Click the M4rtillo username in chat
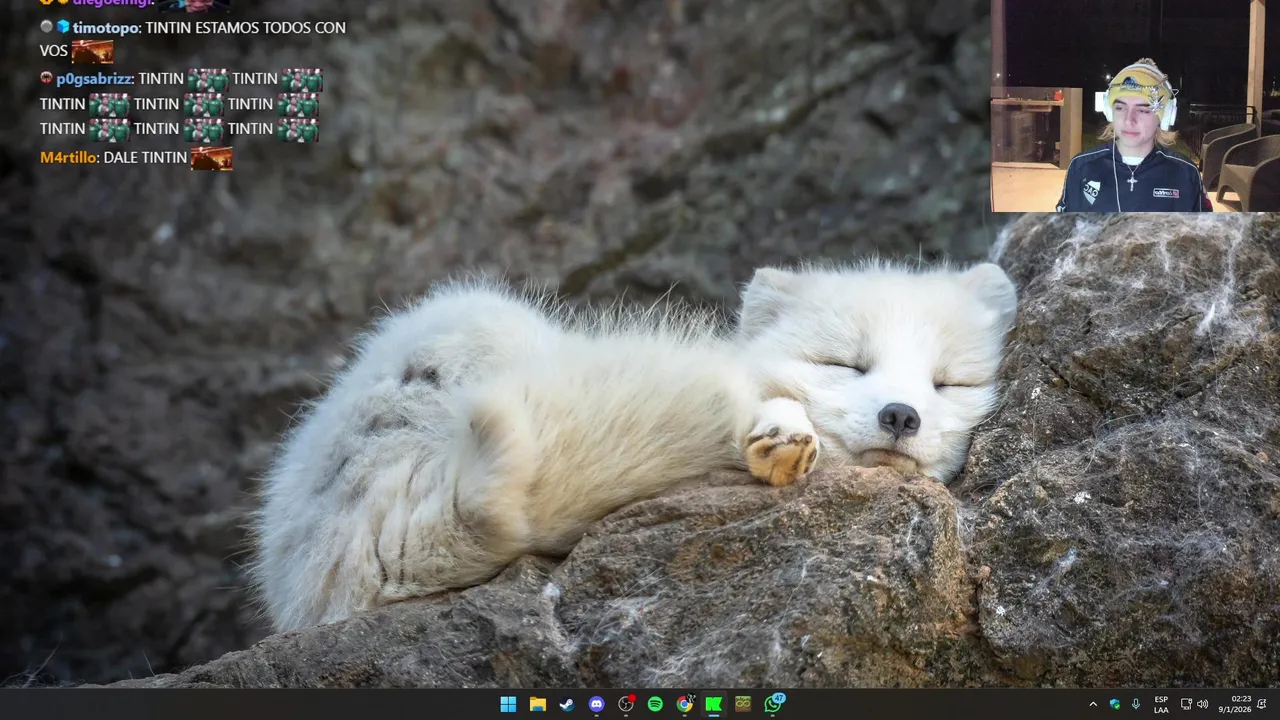1280x720 pixels. click(x=69, y=158)
